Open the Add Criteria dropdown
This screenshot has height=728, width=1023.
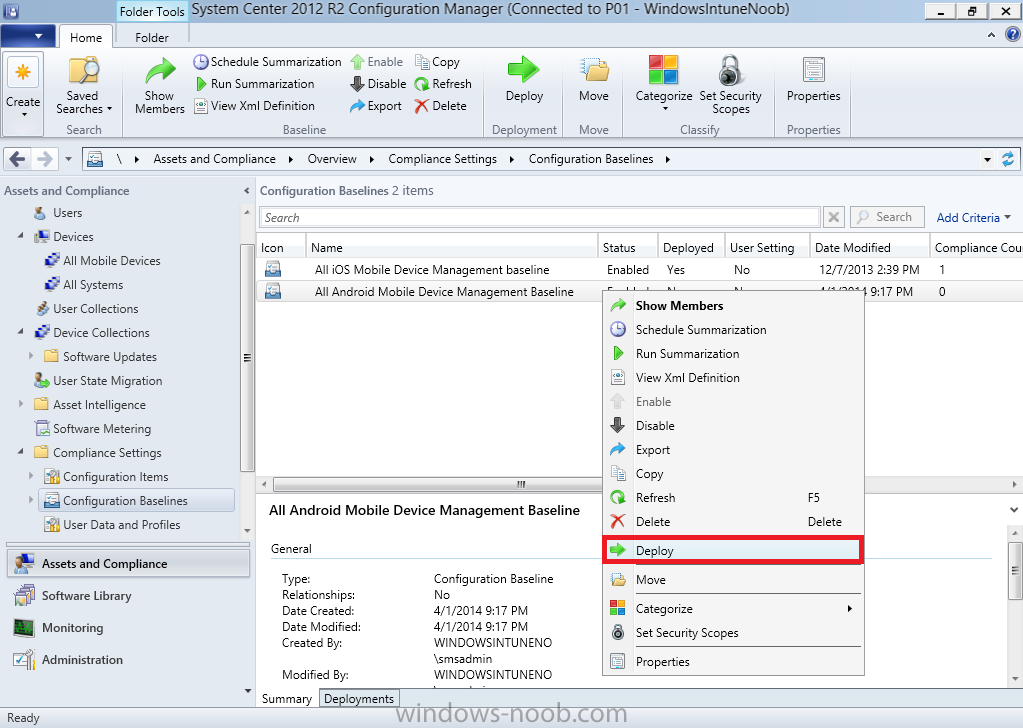(973, 217)
